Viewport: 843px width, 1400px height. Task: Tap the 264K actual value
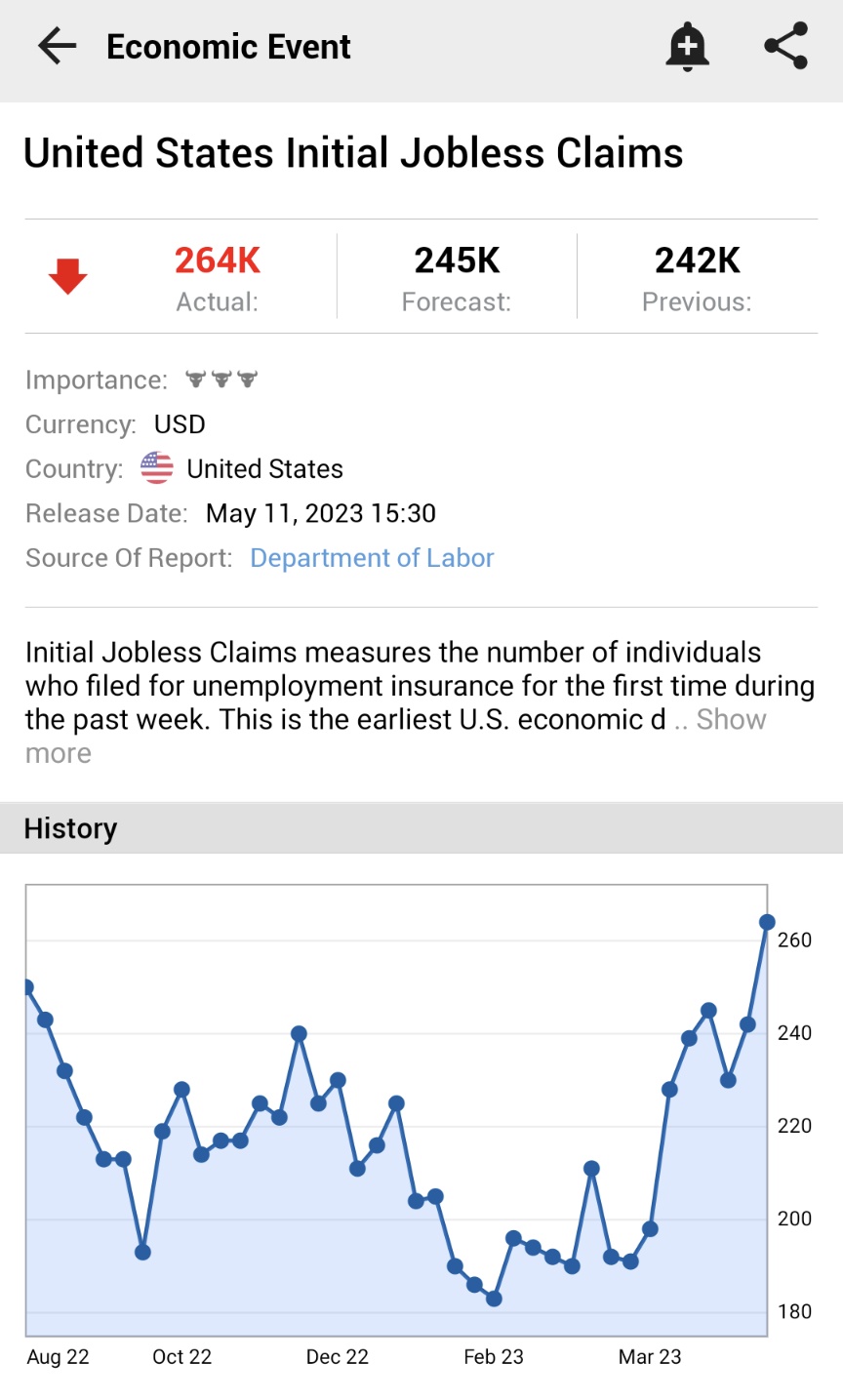[x=218, y=260]
